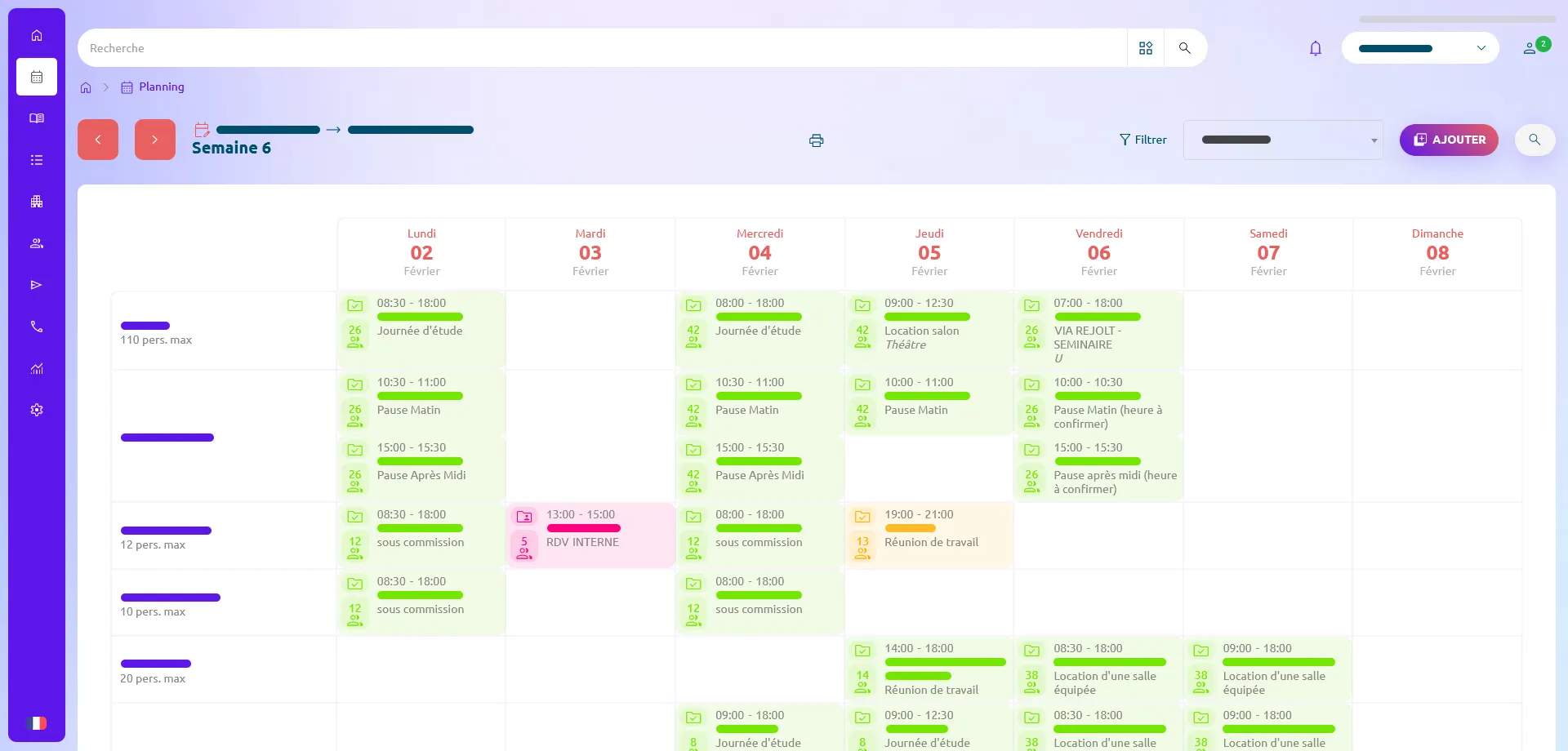
Task: Open the notifications bell
Action: (1315, 48)
